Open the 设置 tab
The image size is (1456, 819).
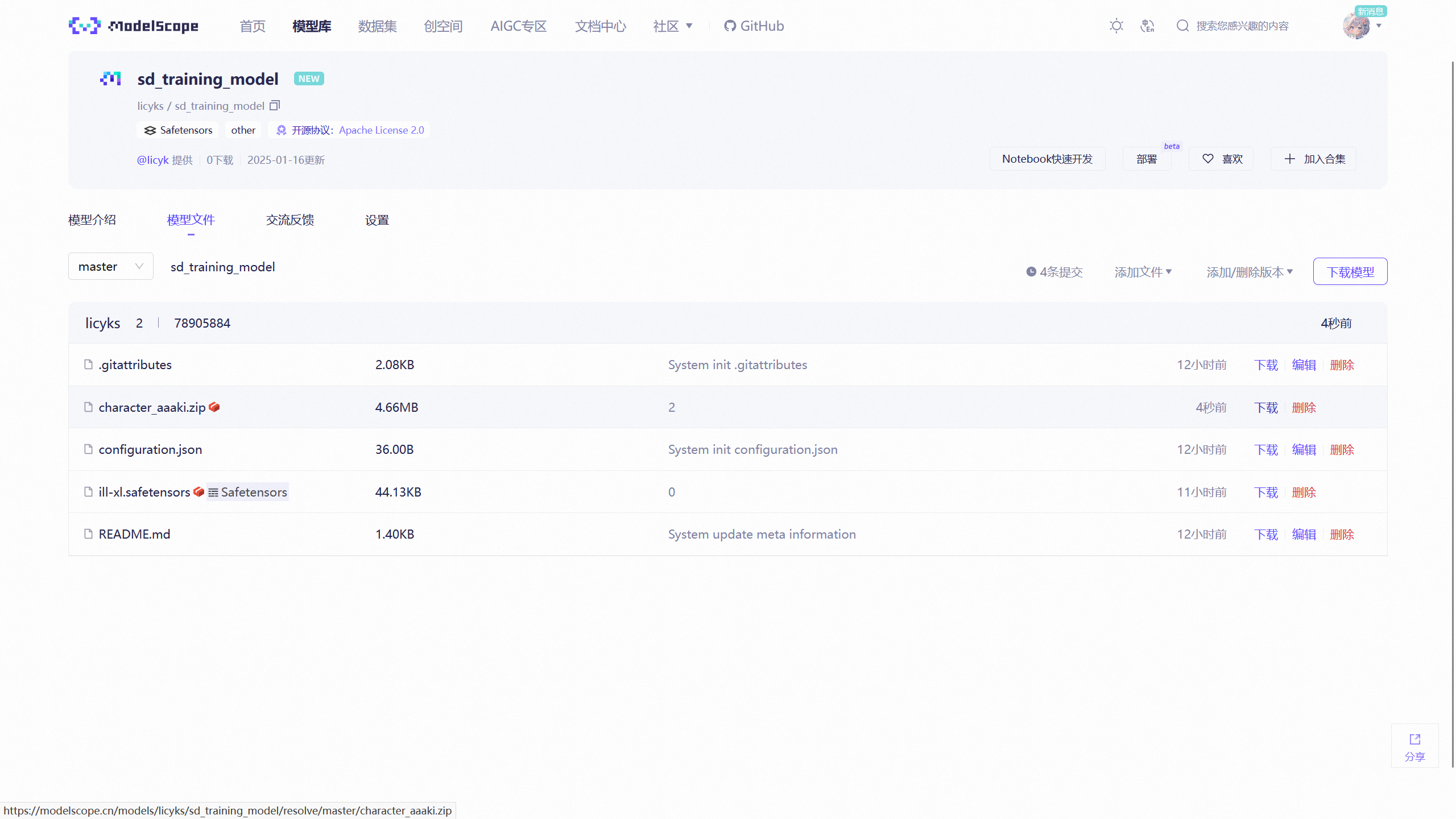click(x=377, y=220)
